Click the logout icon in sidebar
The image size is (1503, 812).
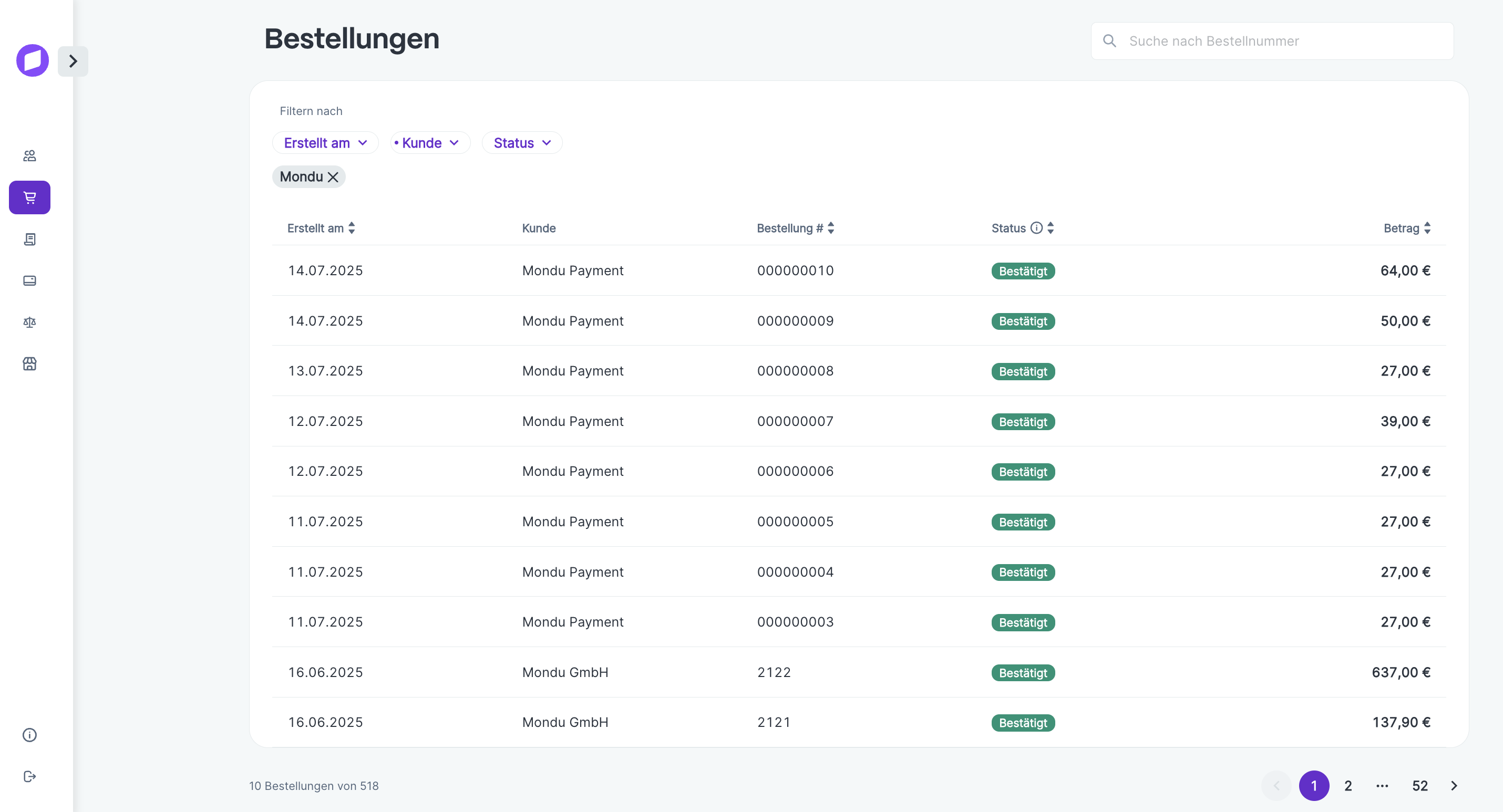(30, 776)
